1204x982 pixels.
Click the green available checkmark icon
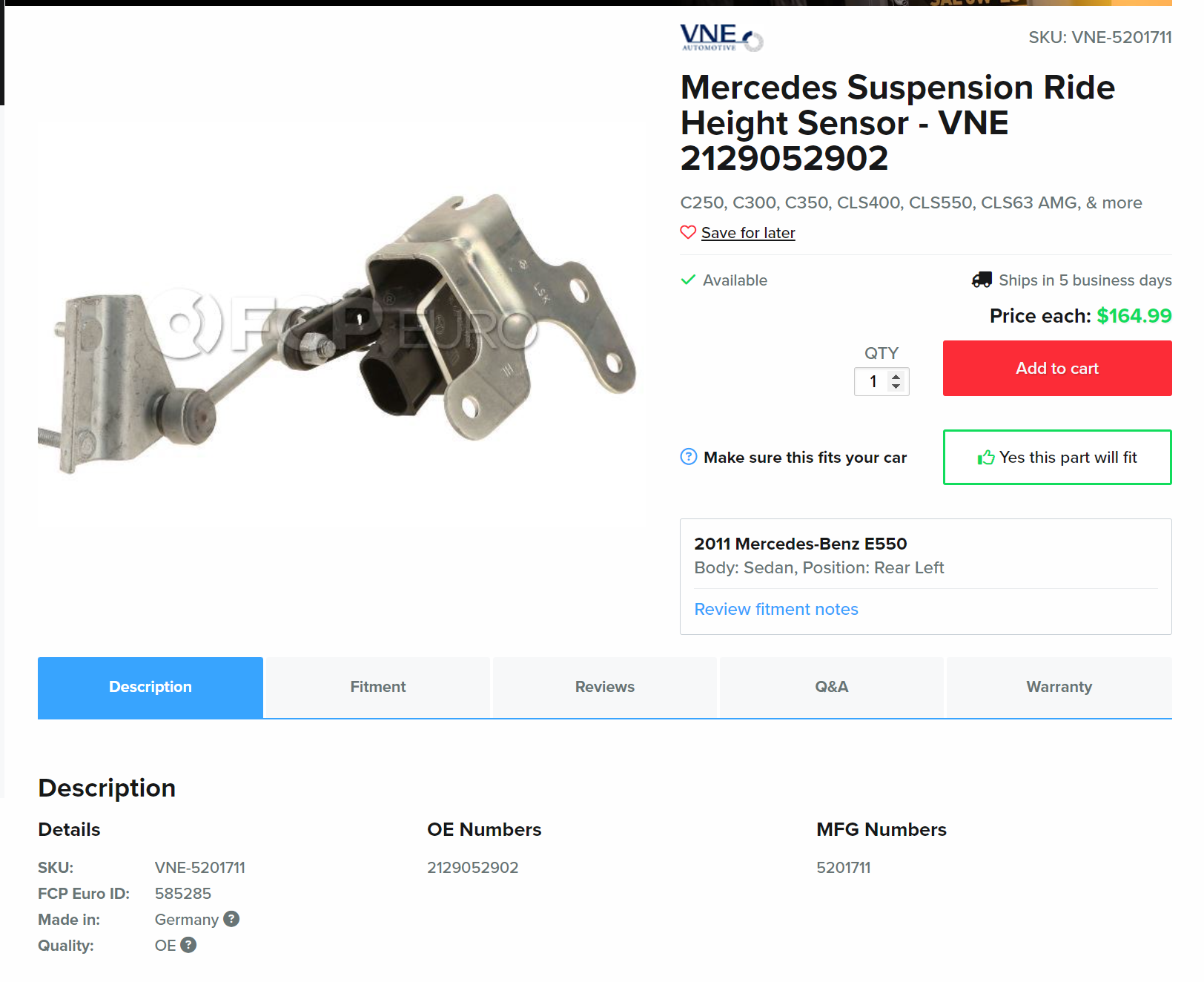click(x=688, y=280)
